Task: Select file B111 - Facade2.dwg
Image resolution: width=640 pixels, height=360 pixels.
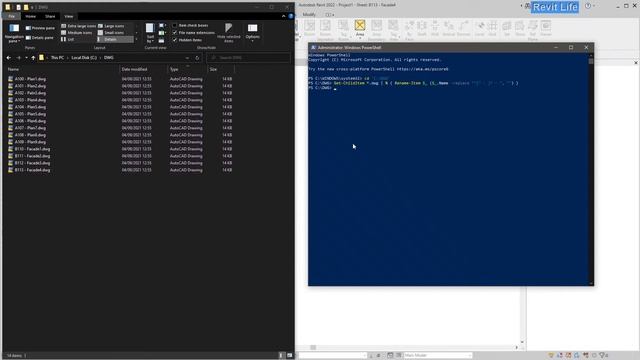Action: click(32, 156)
